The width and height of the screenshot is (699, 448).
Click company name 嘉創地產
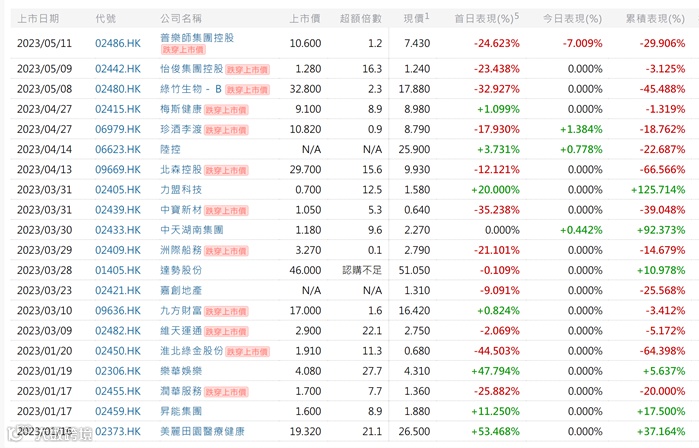coord(181,290)
